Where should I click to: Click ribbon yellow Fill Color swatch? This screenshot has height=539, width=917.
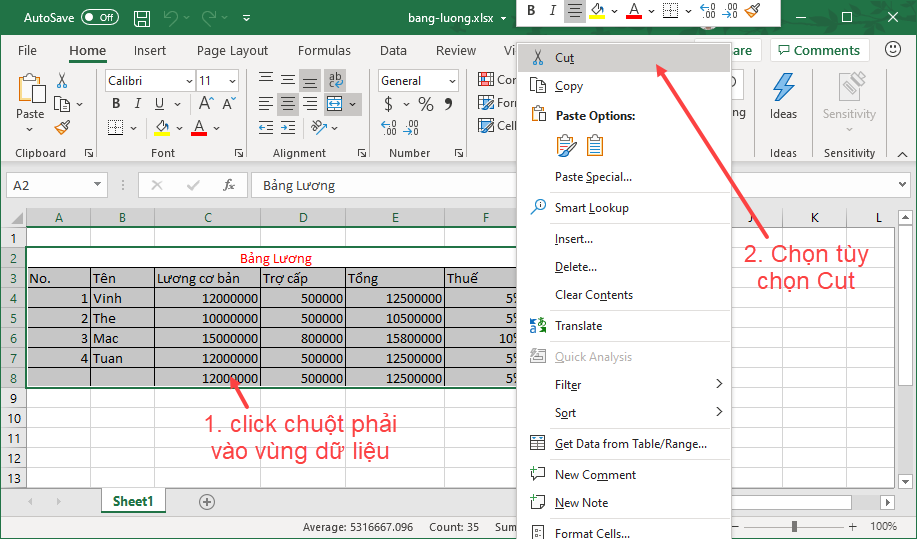coord(162,127)
